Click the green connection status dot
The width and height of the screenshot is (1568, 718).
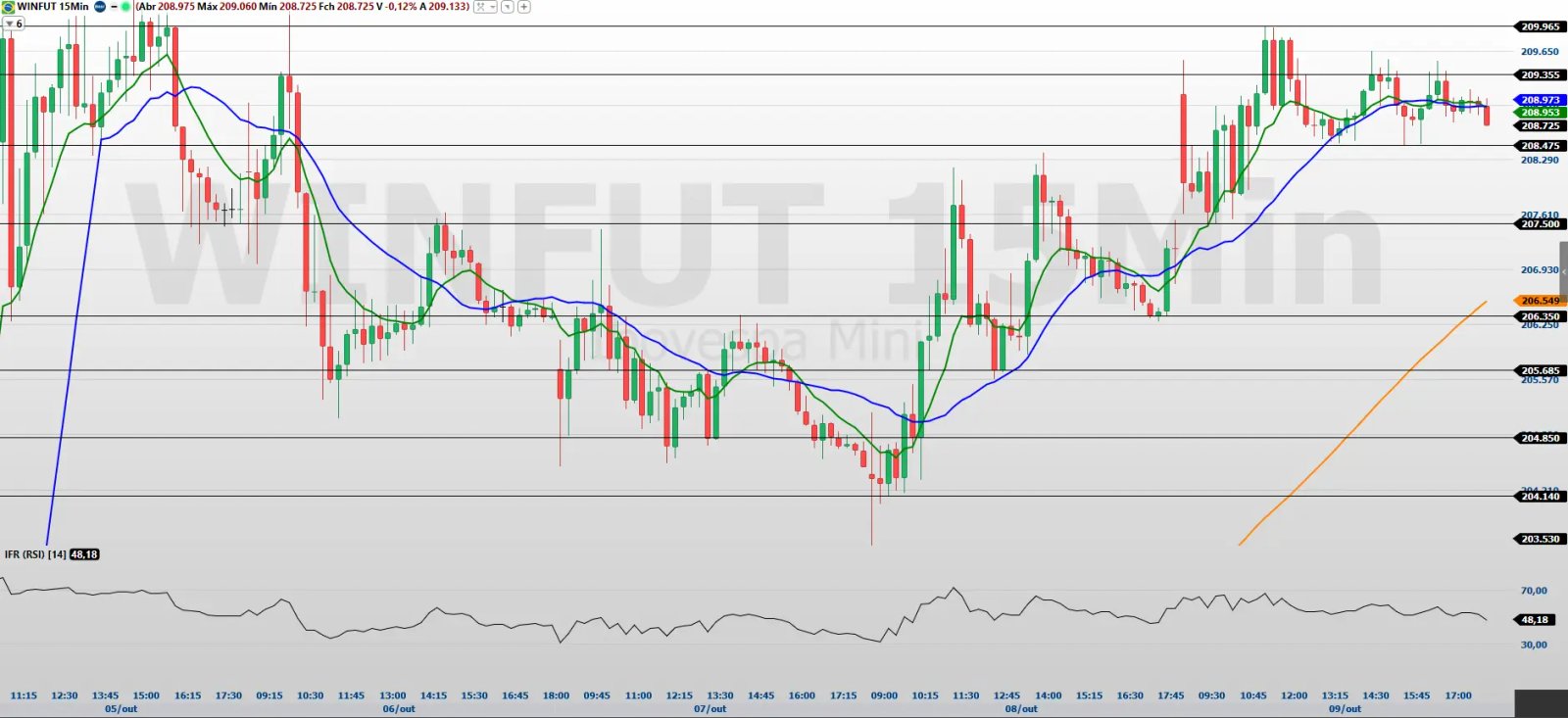point(125,7)
